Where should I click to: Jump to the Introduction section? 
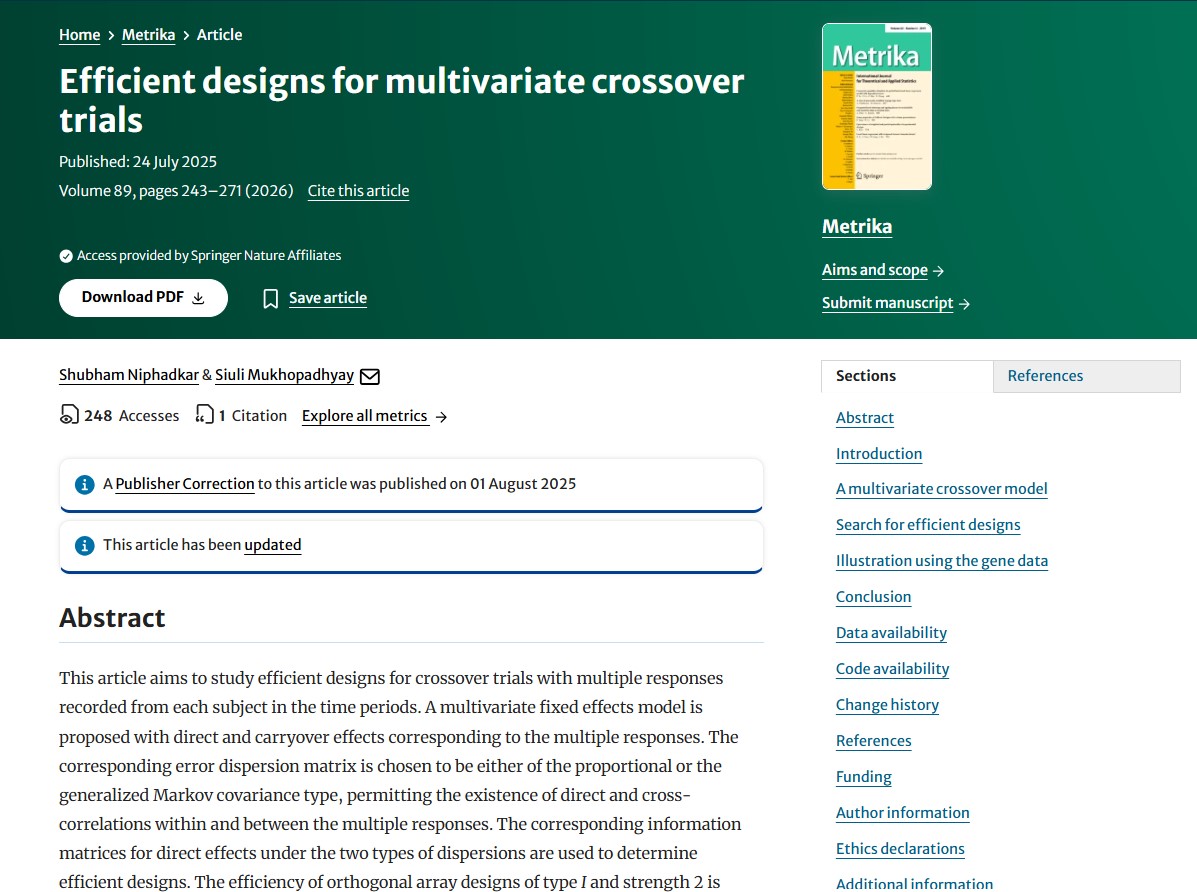coord(879,454)
